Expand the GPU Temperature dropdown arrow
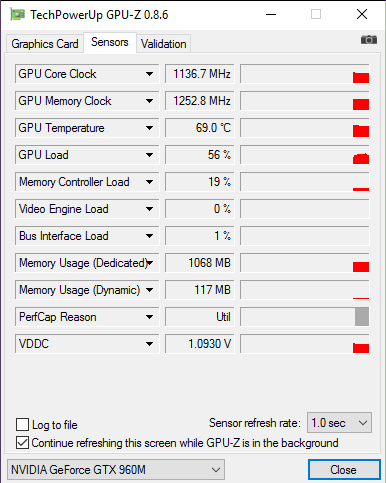This screenshot has height=483, width=386. tap(149, 128)
